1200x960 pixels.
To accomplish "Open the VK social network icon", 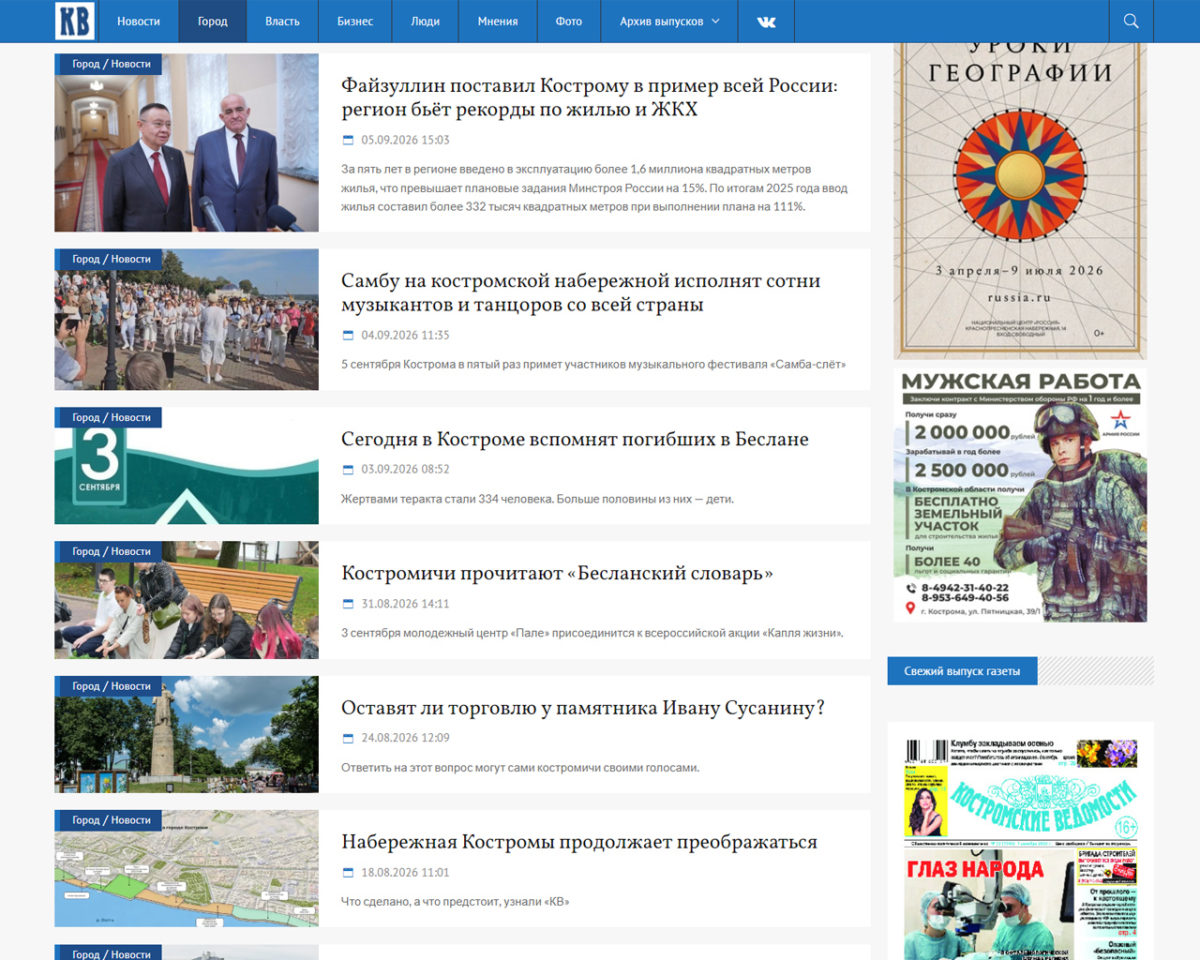I will (x=766, y=21).
